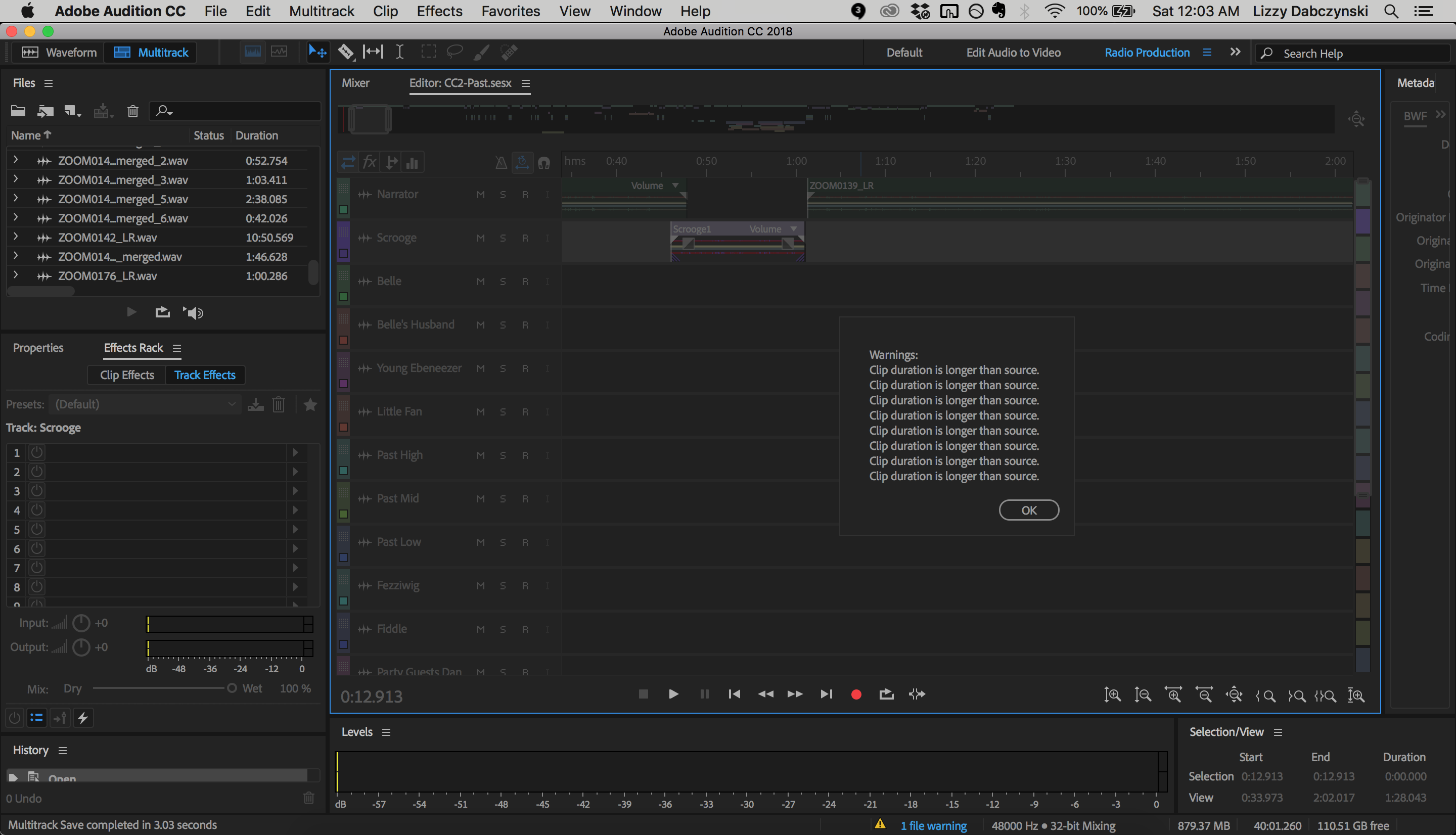Open the Effects menu

(x=439, y=11)
